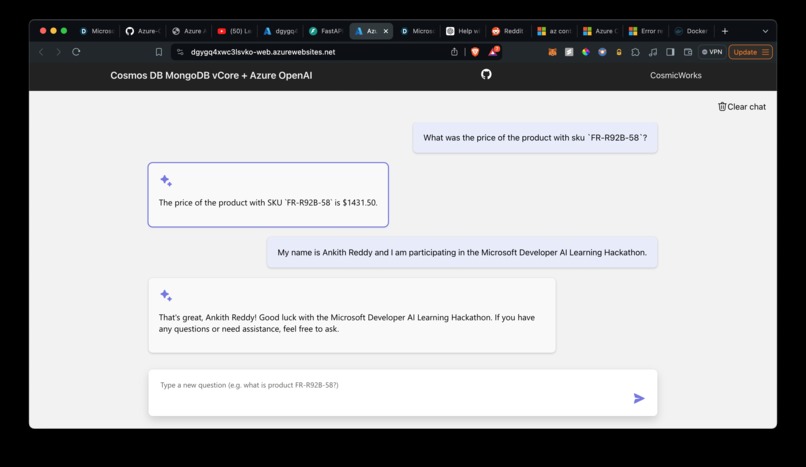Click the Clear chat button
Screen dimensions: 806x467
742,107
